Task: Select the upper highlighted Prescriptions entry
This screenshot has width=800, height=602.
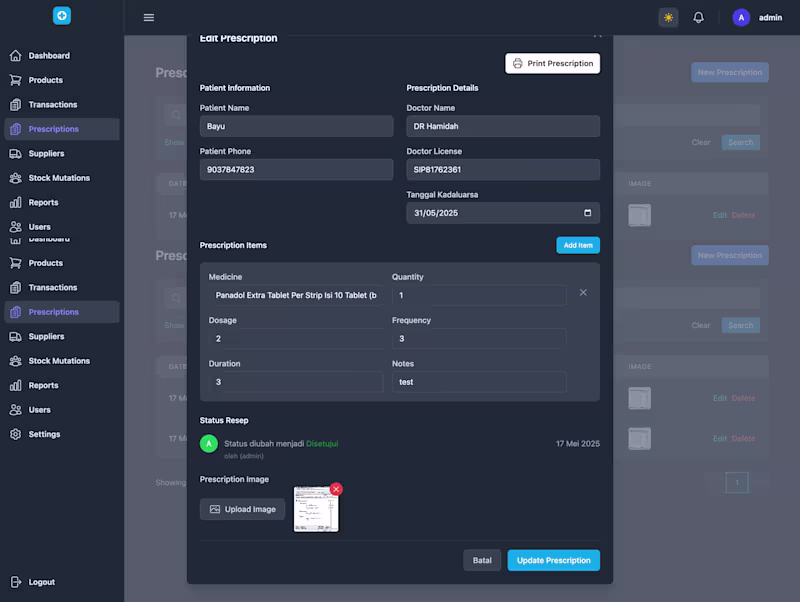Action: tap(62, 129)
